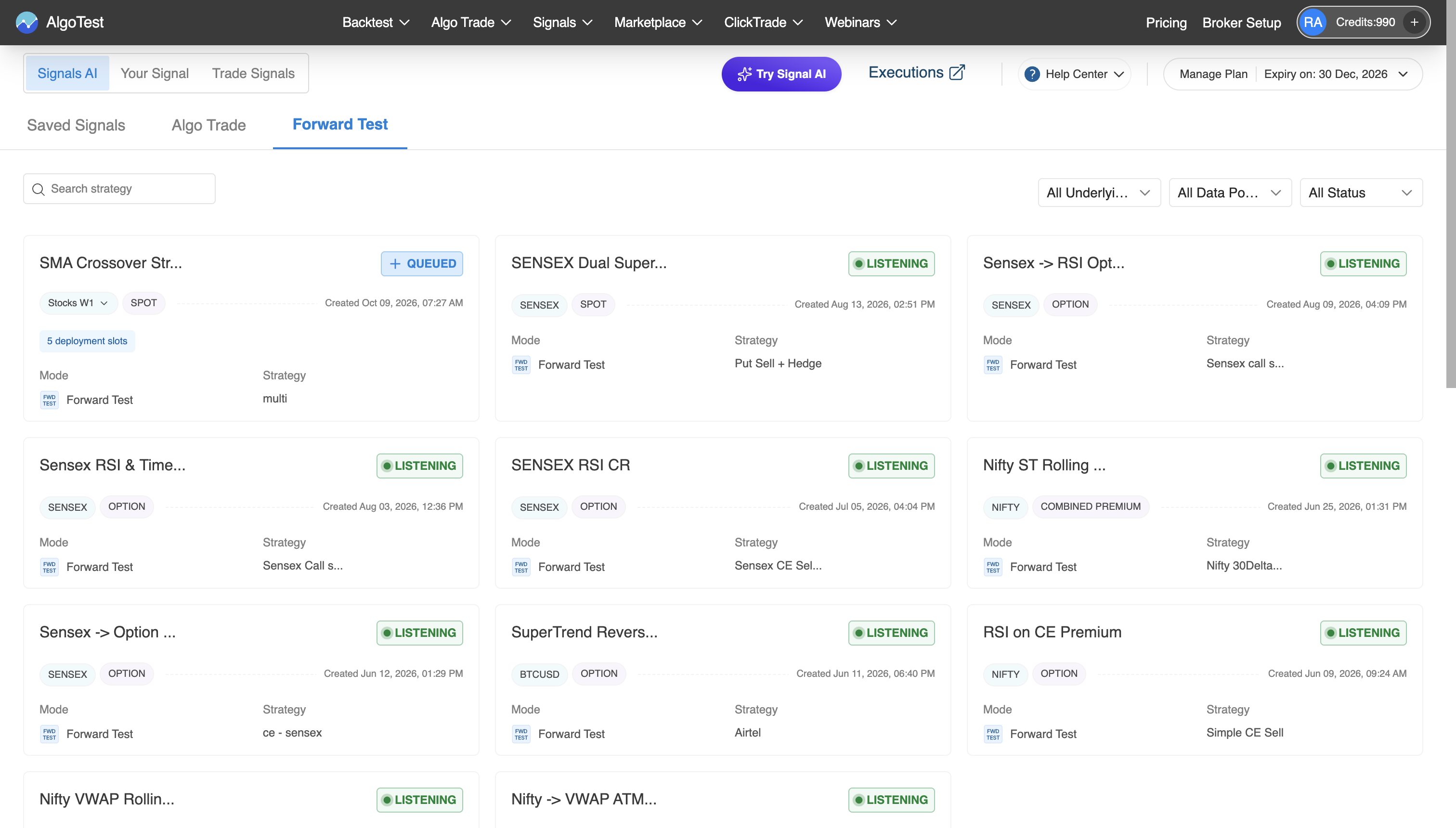The width and height of the screenshot is (1456, 828).
Task: Select the Trade Signals tab
Action: pyautogui.click(x=253, y=73)
